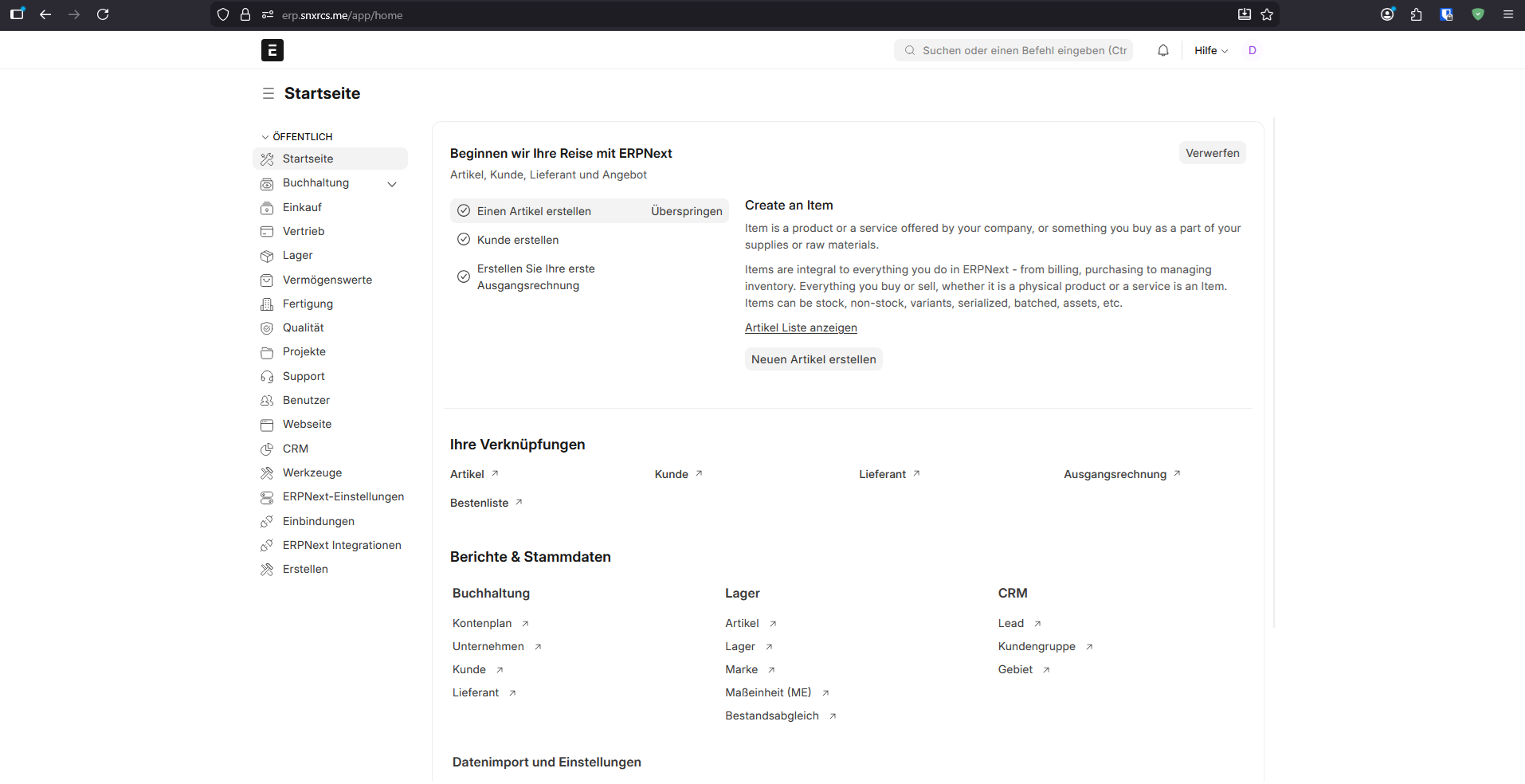Click the Werkzeuge tools icon
The image size is (1525, 784).
click(x=267, y=472)
